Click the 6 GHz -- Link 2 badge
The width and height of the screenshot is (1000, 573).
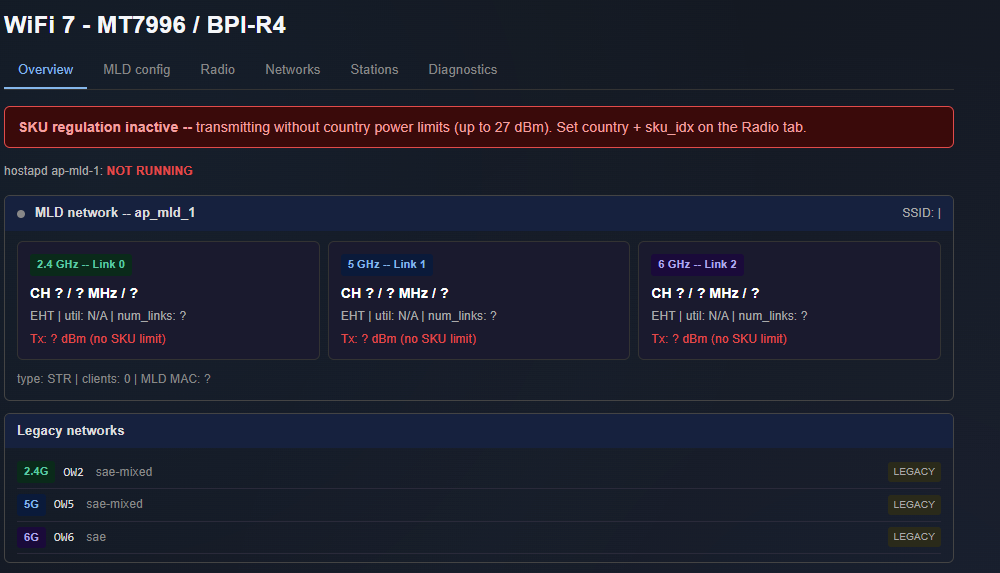pyautogui.click(x=697, y=264)
